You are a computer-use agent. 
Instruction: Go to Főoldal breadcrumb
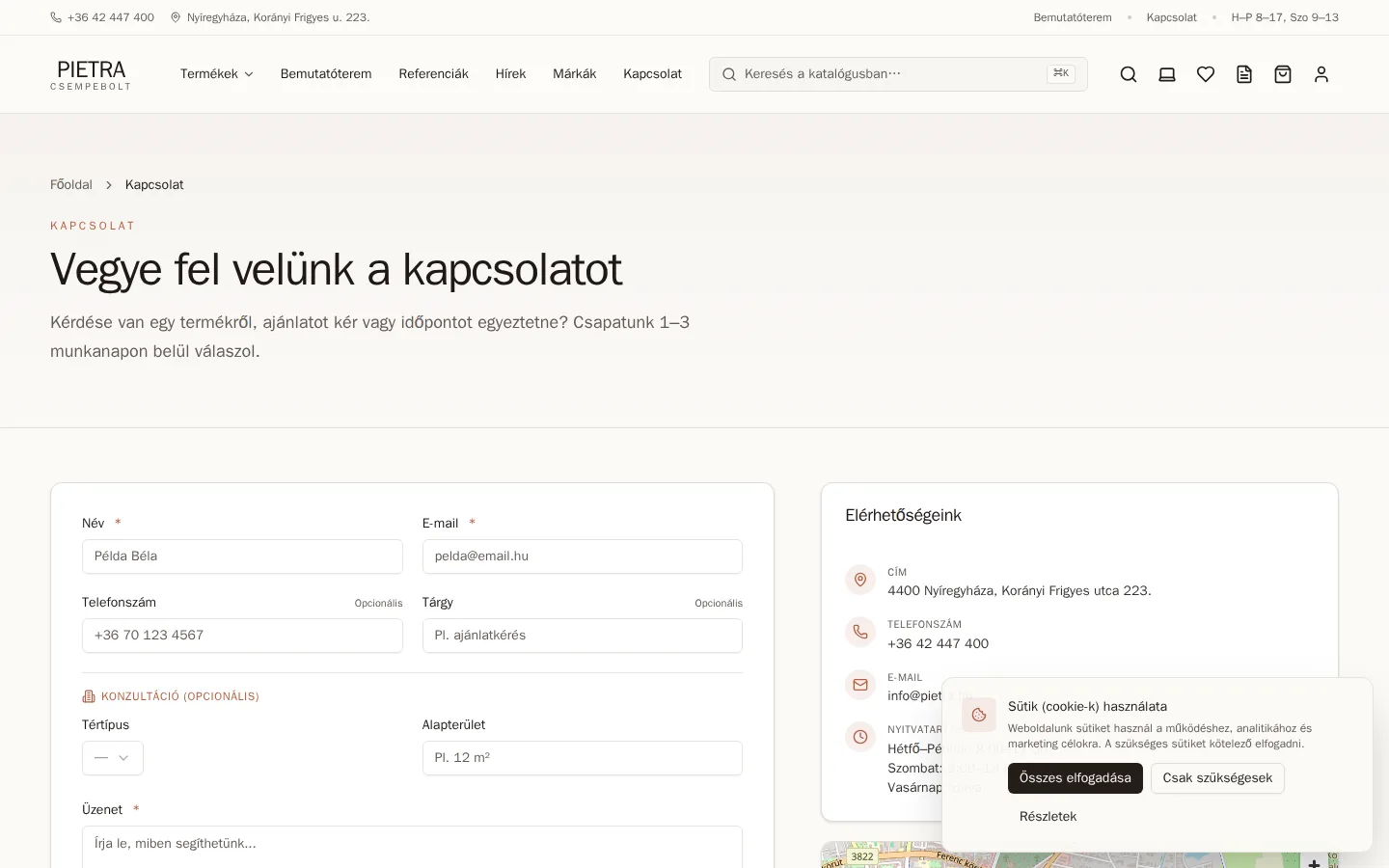click(x=71, y=184)
